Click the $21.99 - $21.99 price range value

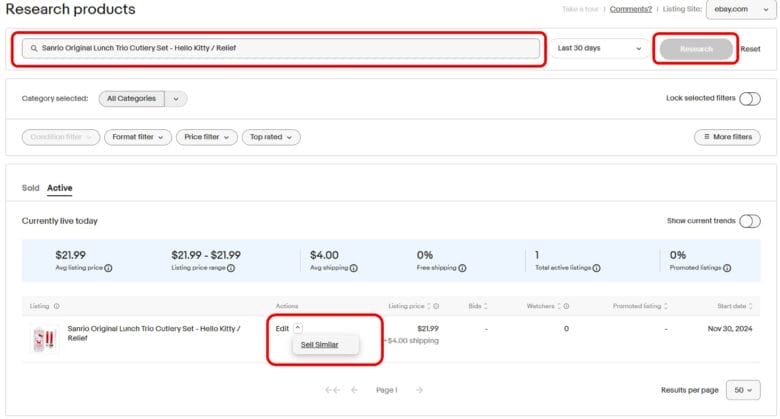point(206,255)
